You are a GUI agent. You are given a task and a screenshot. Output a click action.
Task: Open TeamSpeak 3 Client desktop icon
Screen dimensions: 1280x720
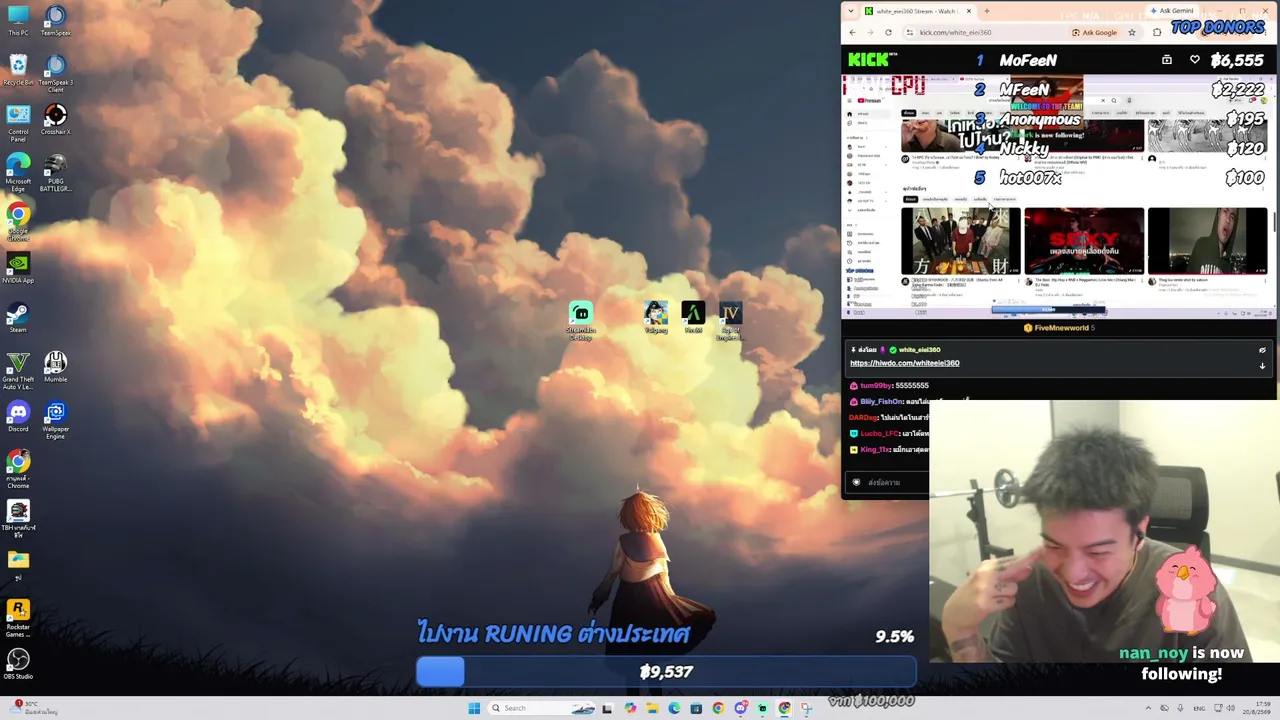click(x=56, y=74)
